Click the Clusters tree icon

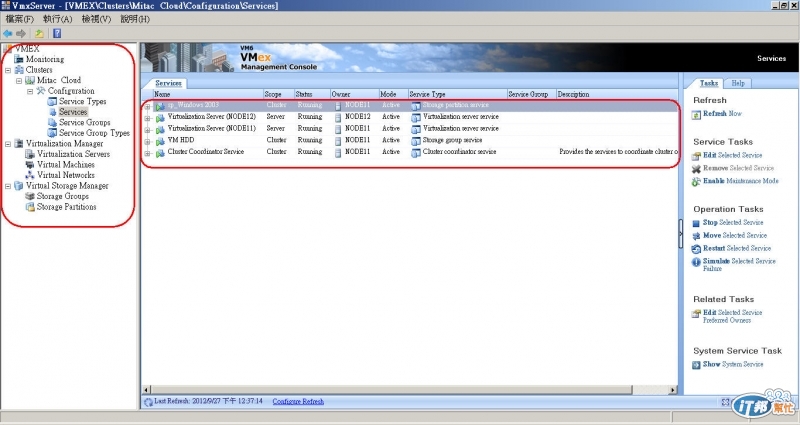pos(19,70)
